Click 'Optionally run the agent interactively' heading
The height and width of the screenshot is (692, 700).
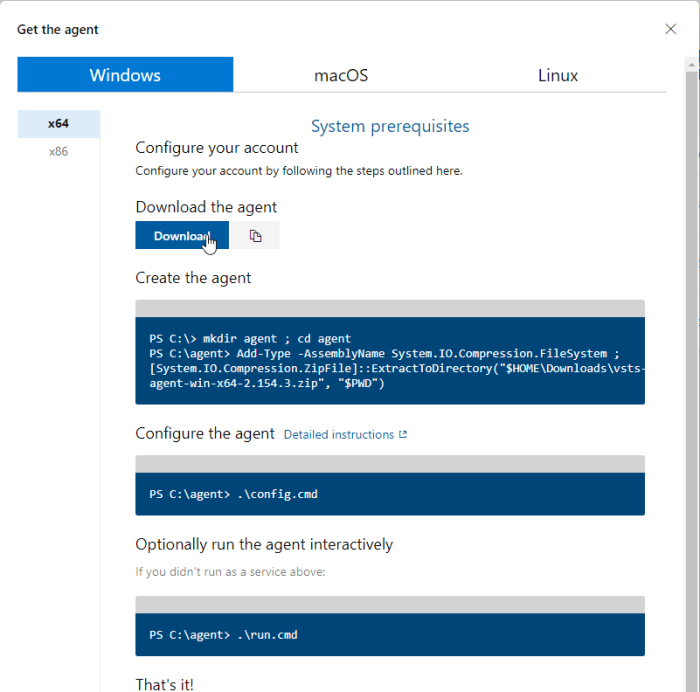point(264,544)
